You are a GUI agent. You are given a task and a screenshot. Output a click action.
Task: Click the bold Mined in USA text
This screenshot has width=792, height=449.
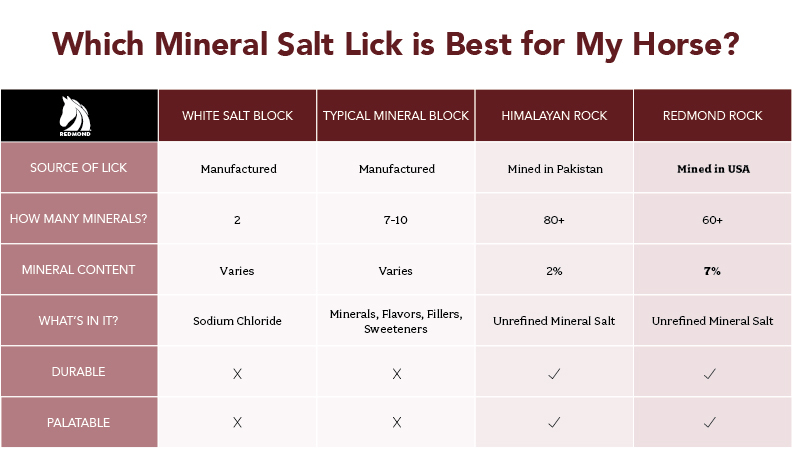coord(713,169)
